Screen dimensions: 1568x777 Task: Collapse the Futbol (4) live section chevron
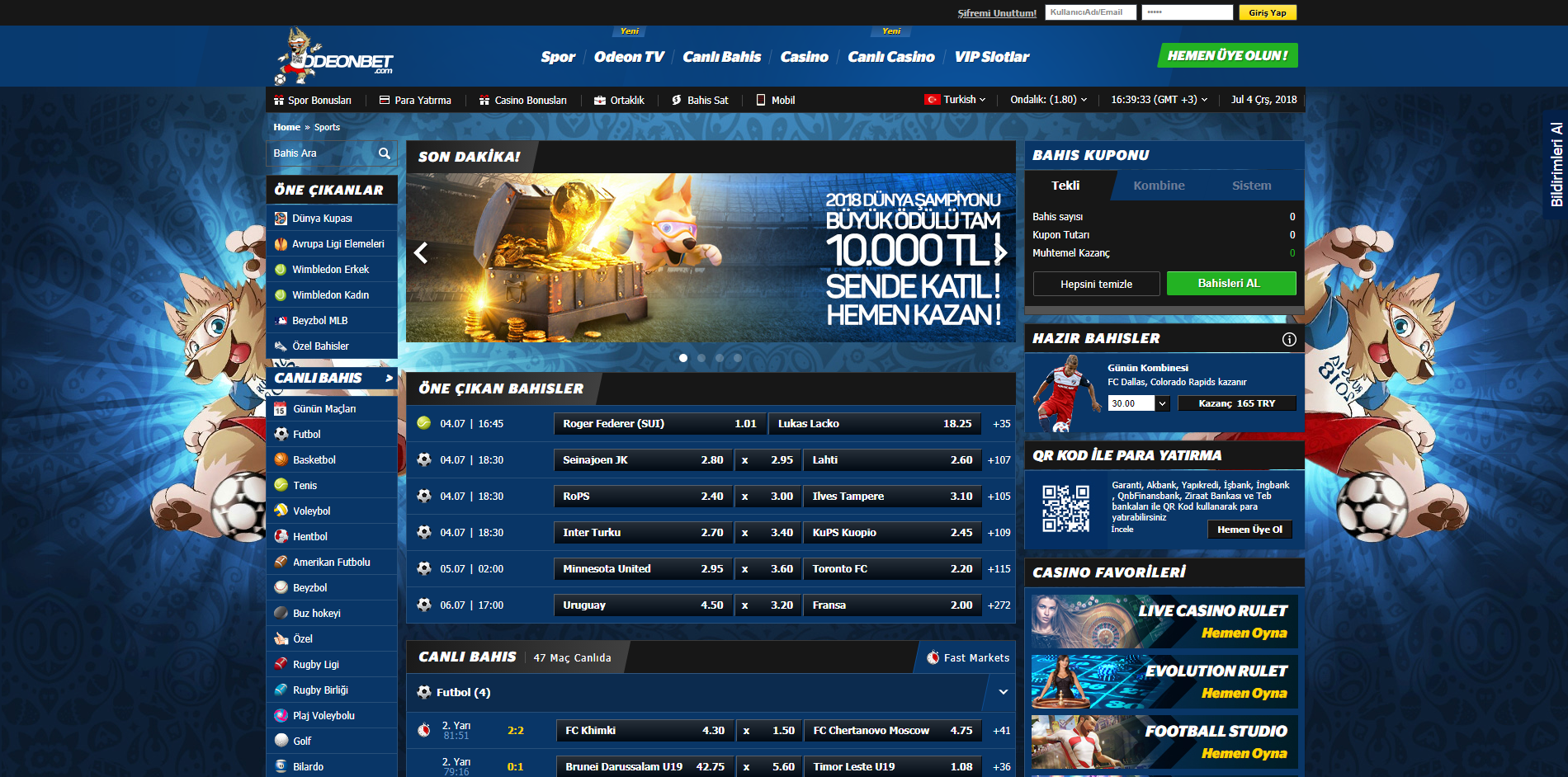point(1004,692)
